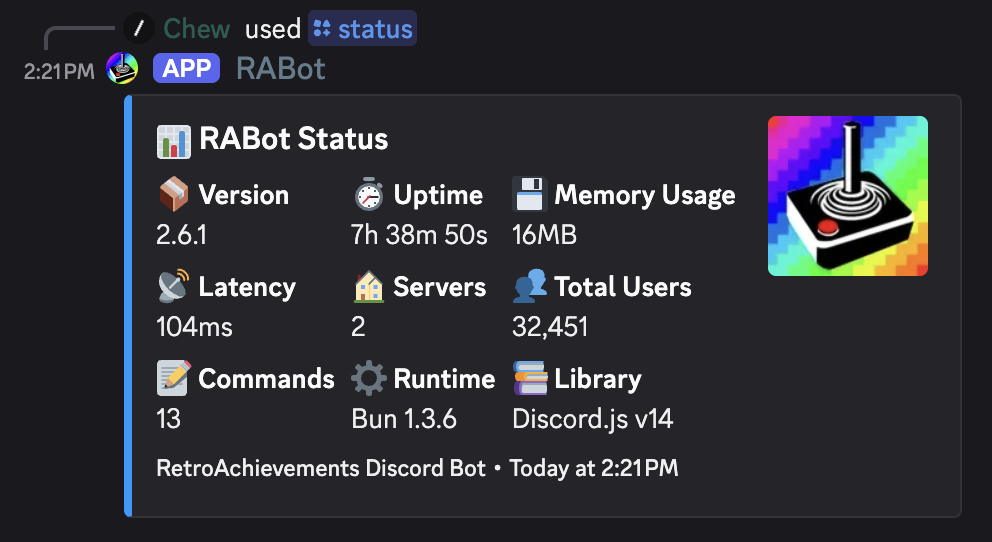992x542 pixels.
Task: Click the Latency field label
Action: pyautogui.click(x=247, y=287)
